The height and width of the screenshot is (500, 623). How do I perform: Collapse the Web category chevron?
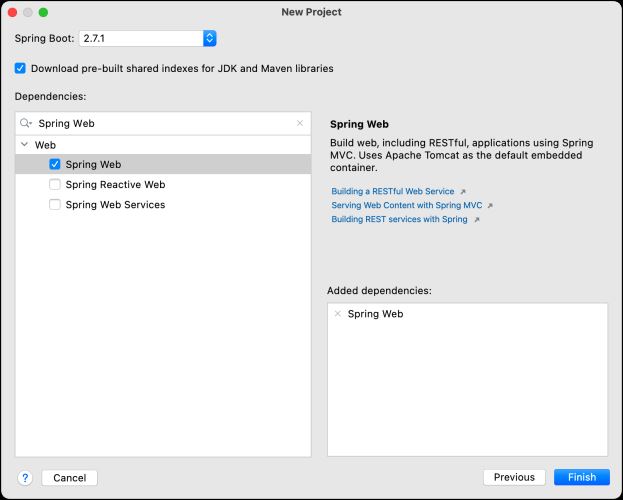point(25,145)
